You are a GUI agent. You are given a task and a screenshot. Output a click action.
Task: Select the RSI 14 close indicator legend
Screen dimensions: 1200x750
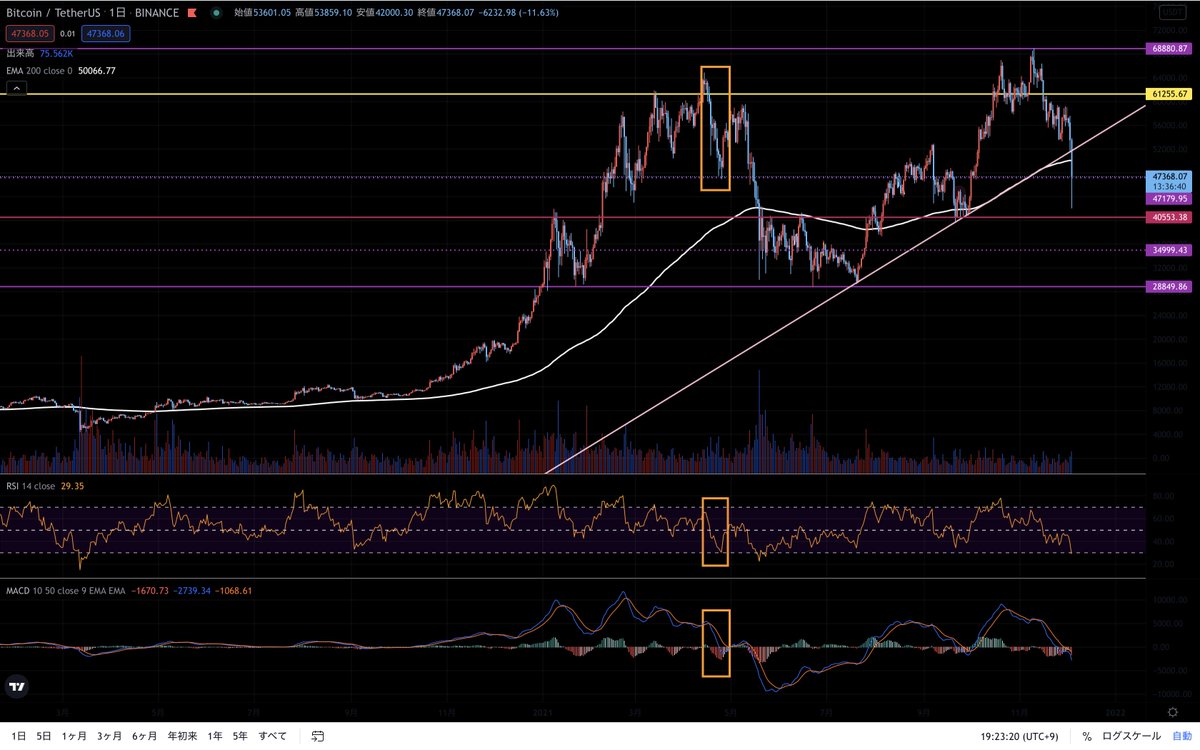(30, 485)
